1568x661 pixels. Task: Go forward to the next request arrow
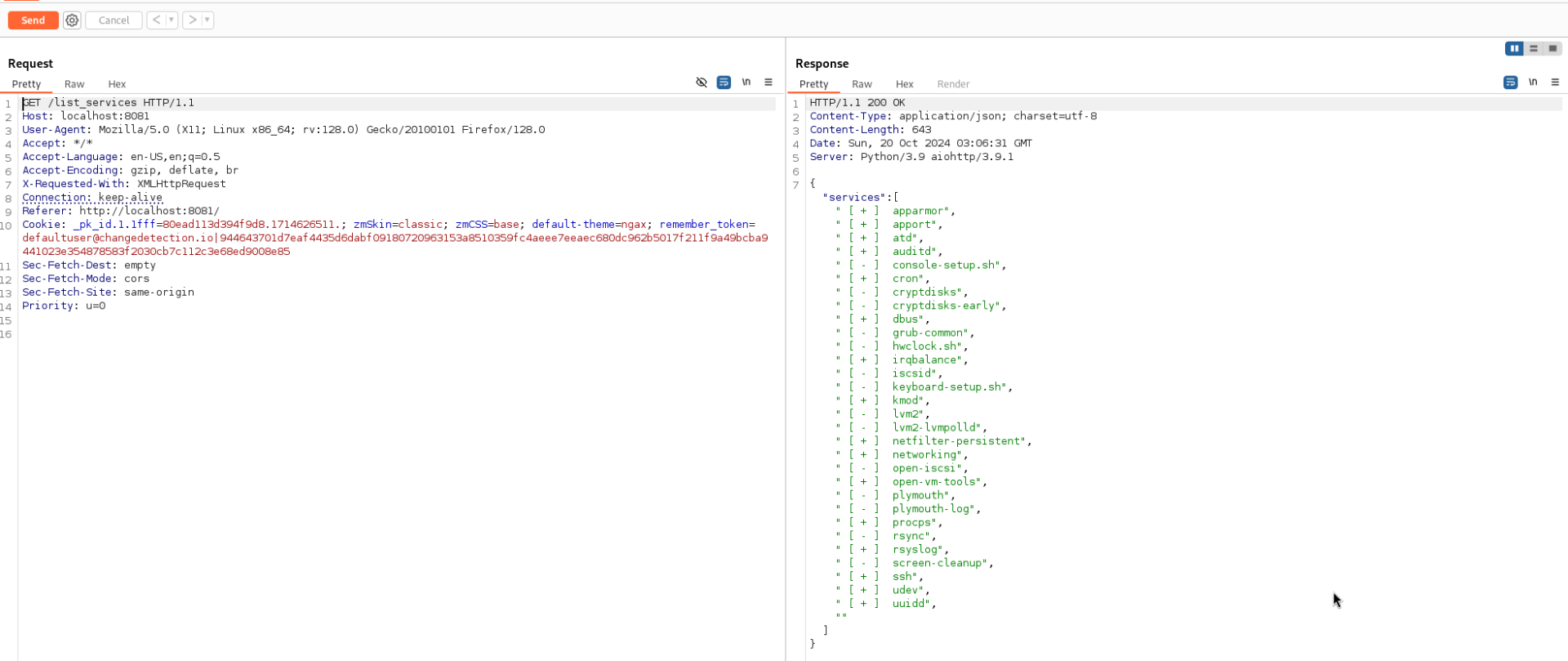coord(192,20)
